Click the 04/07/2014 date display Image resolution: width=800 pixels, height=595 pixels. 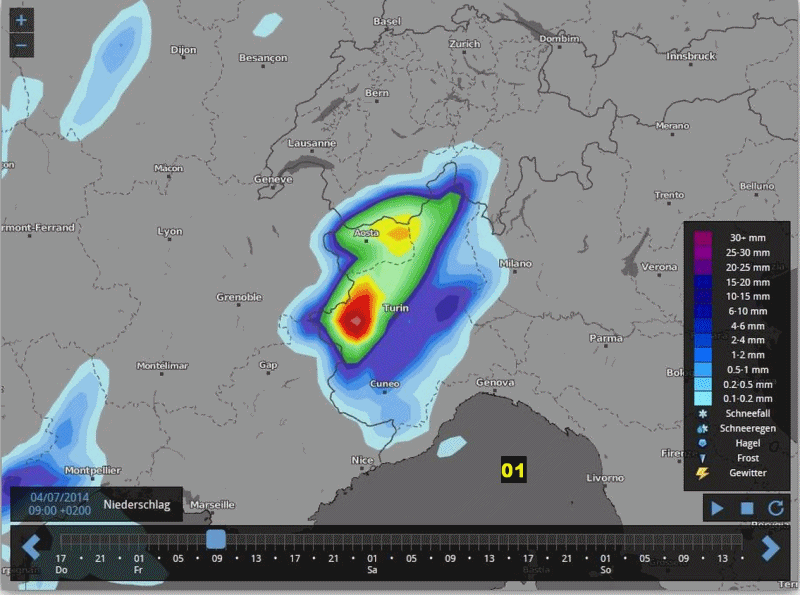(58, 497)
